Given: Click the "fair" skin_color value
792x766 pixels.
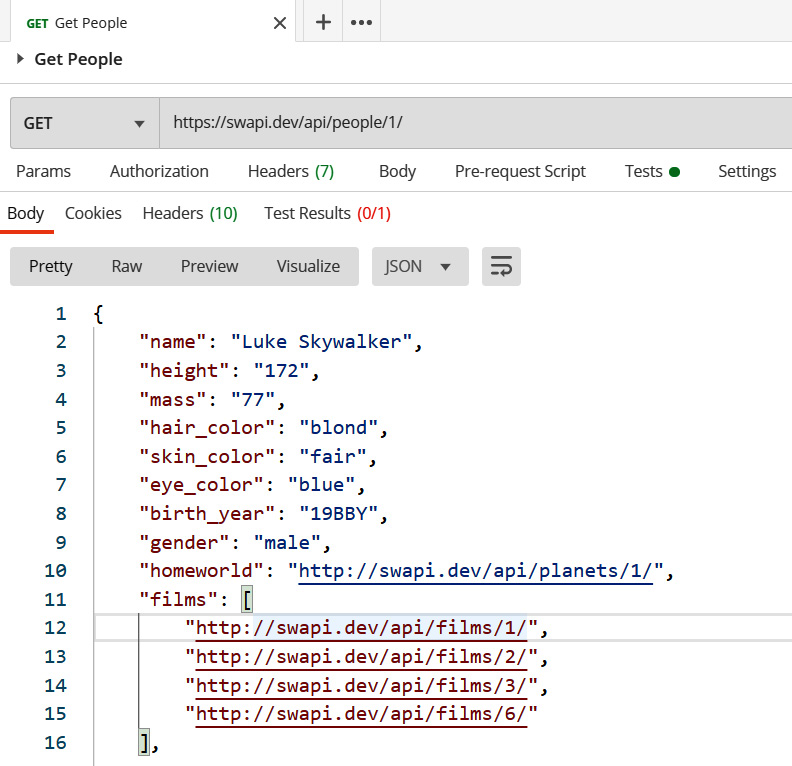Looking at the screenshot, I should coord(333,456).
